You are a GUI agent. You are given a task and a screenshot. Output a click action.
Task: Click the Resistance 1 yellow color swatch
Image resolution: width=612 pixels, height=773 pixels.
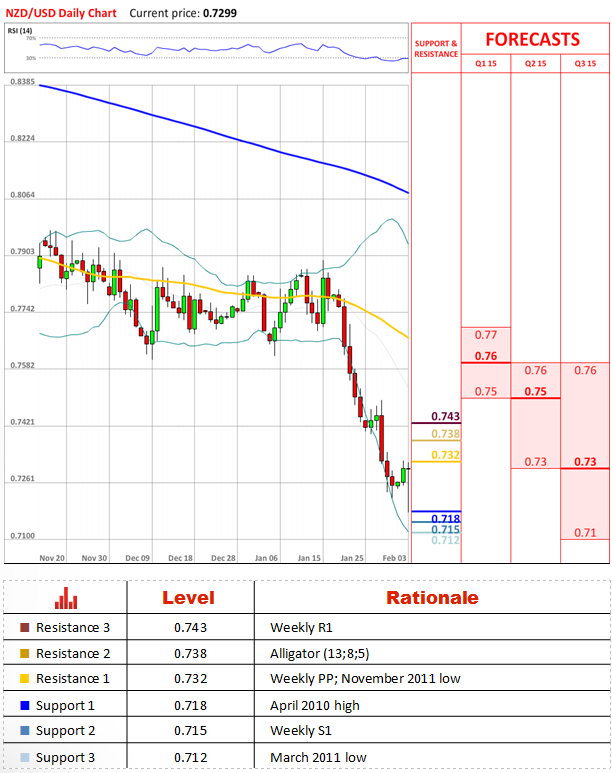click(25, 679)
